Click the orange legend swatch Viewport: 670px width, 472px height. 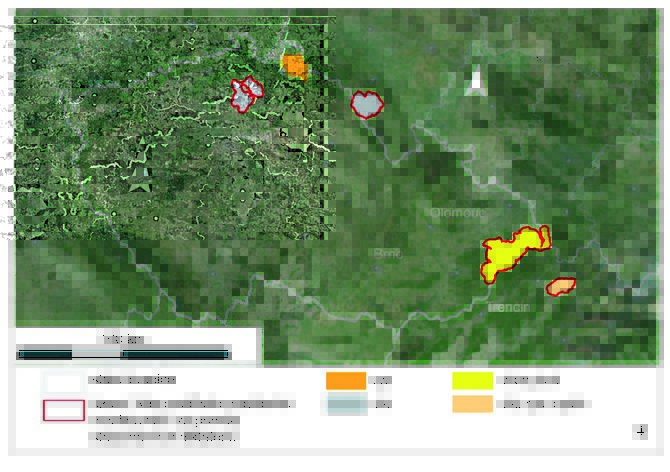coord(346,380)
